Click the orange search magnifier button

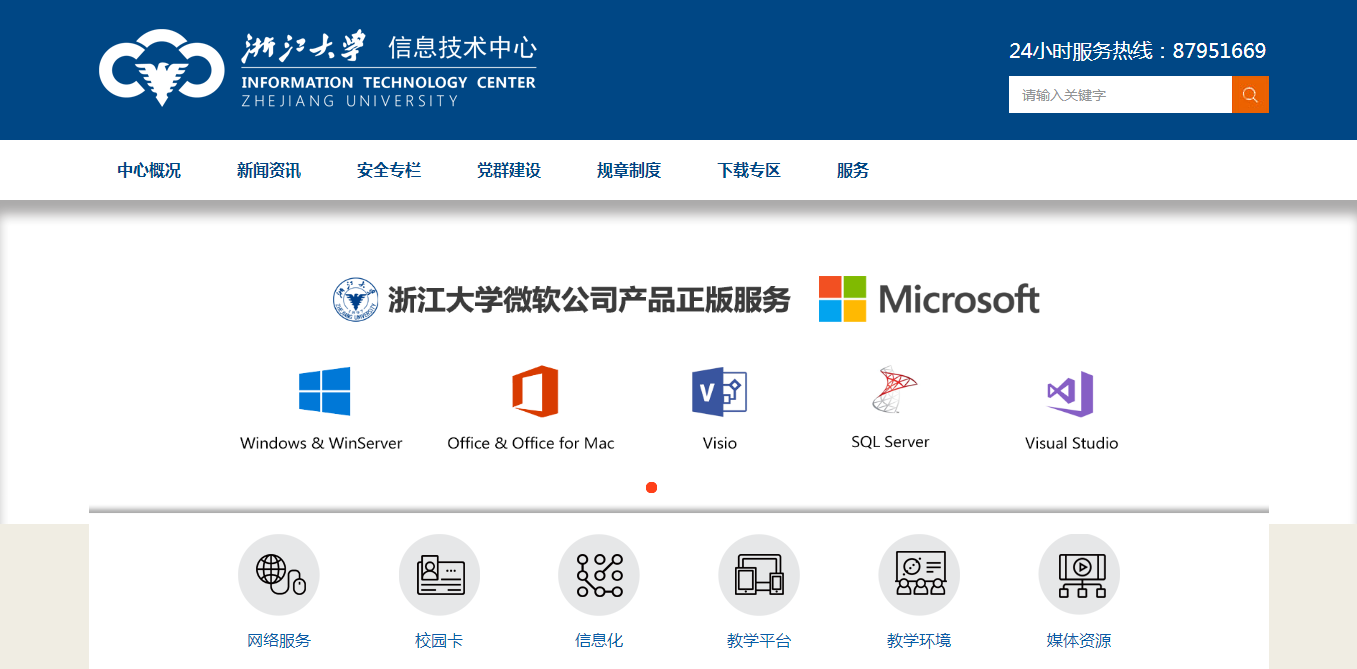[x=1250, y=95]
